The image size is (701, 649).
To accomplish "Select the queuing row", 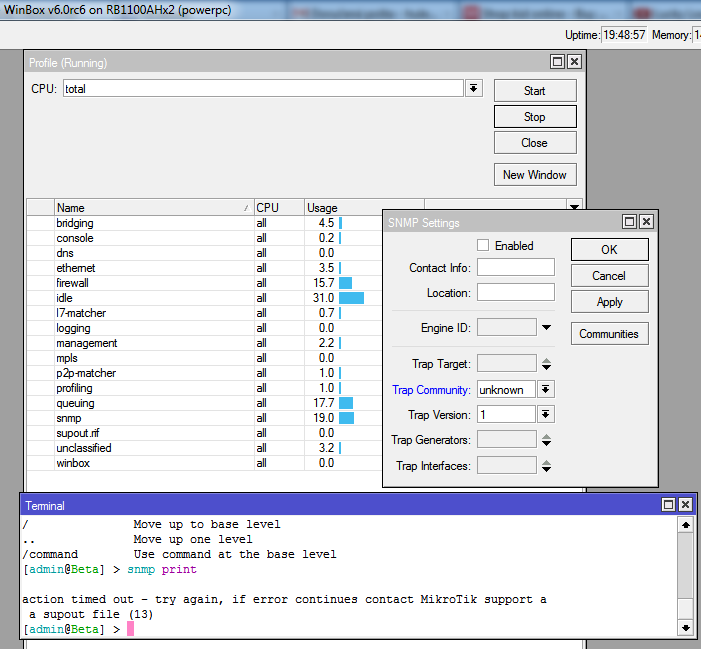I will click(x=204, y=403).
